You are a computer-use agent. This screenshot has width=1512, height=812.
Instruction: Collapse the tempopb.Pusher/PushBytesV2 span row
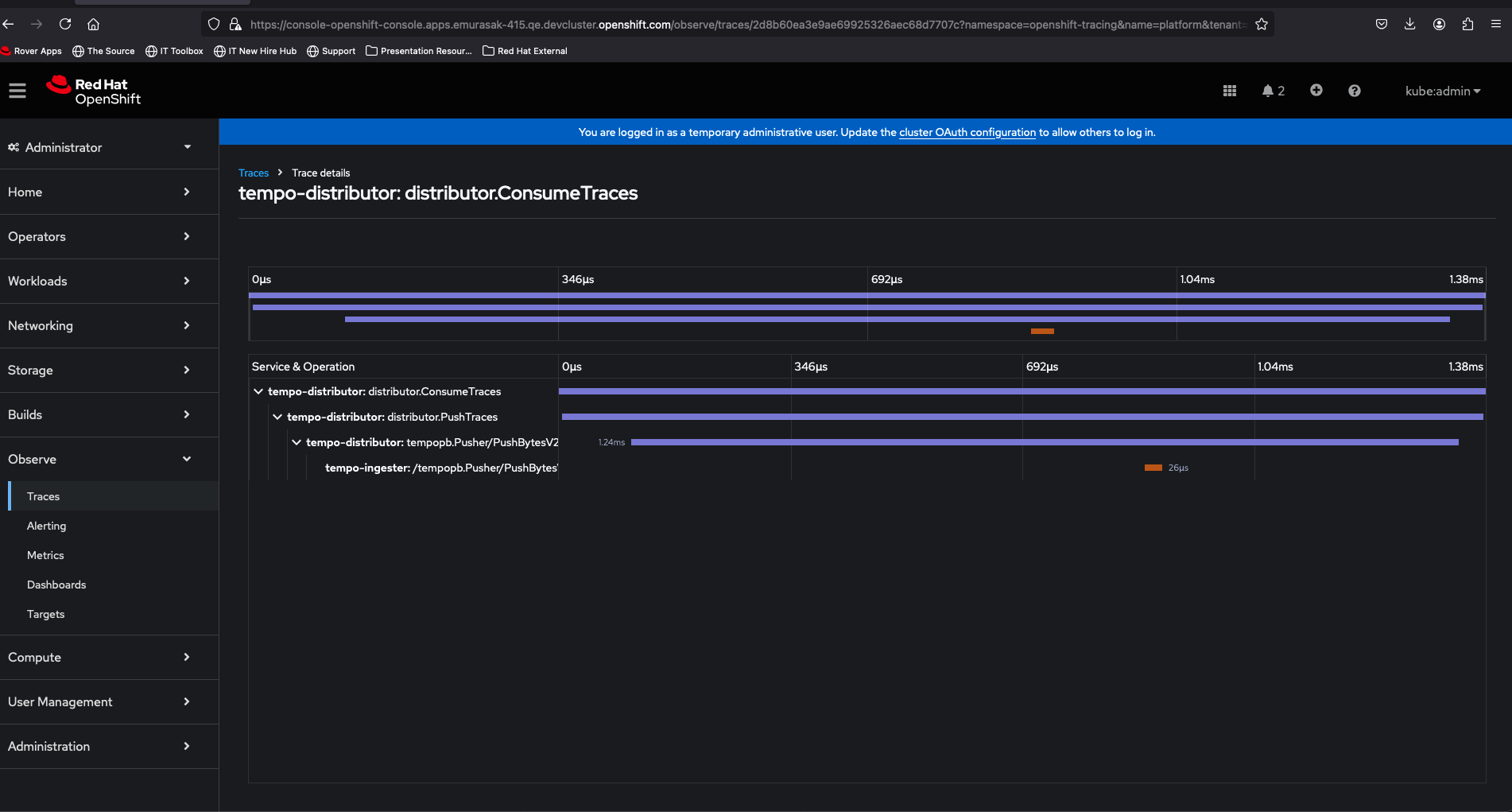coord(297,442)
